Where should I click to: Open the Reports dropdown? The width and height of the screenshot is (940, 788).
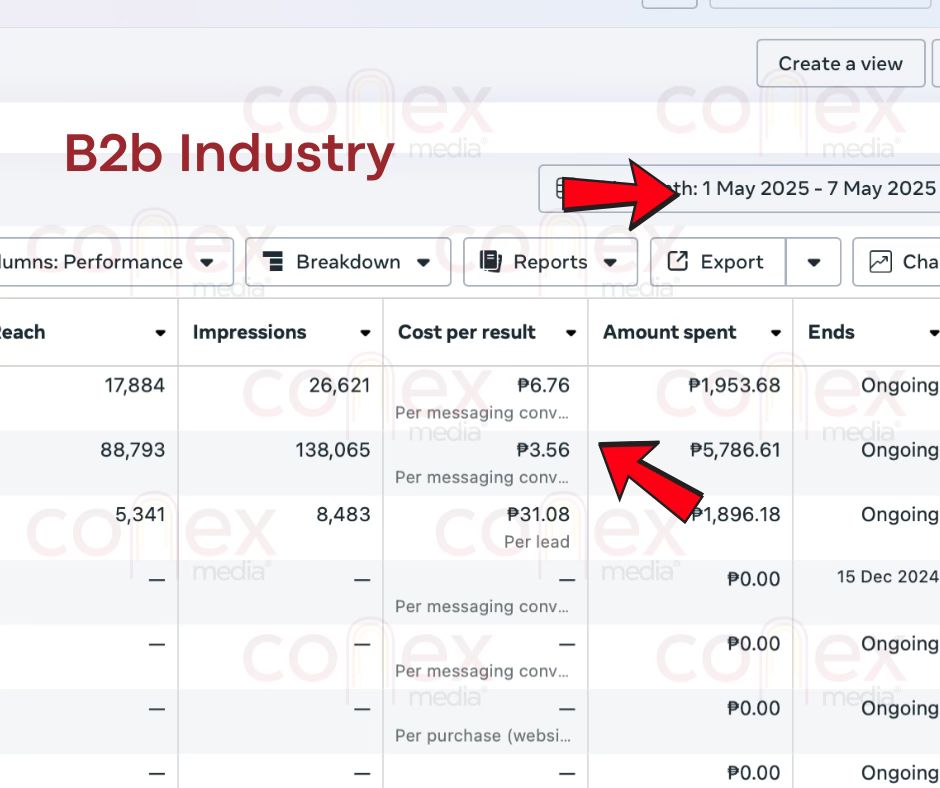tap(550, 262)
